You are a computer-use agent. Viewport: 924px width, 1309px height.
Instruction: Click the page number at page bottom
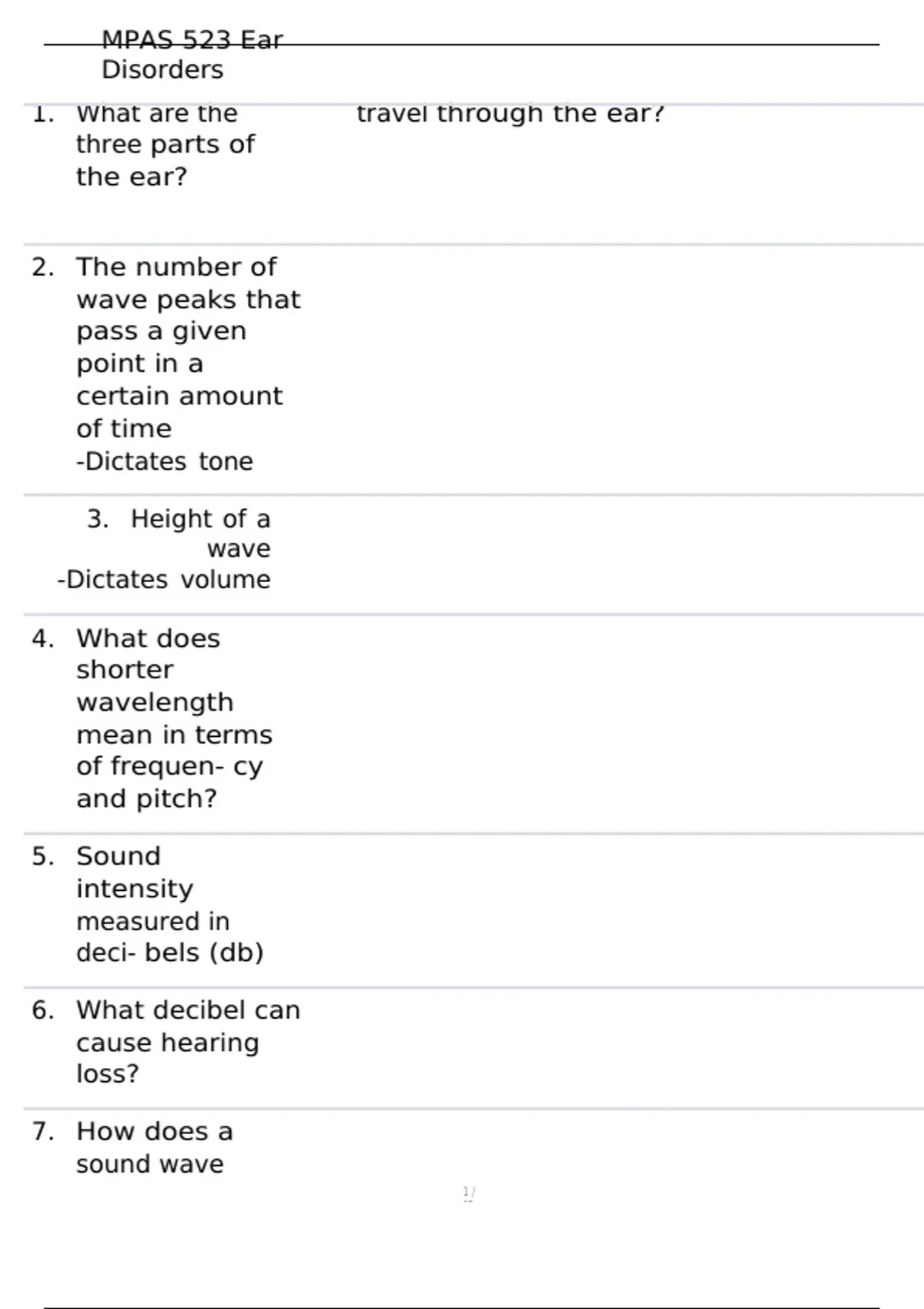(468, 1193)
